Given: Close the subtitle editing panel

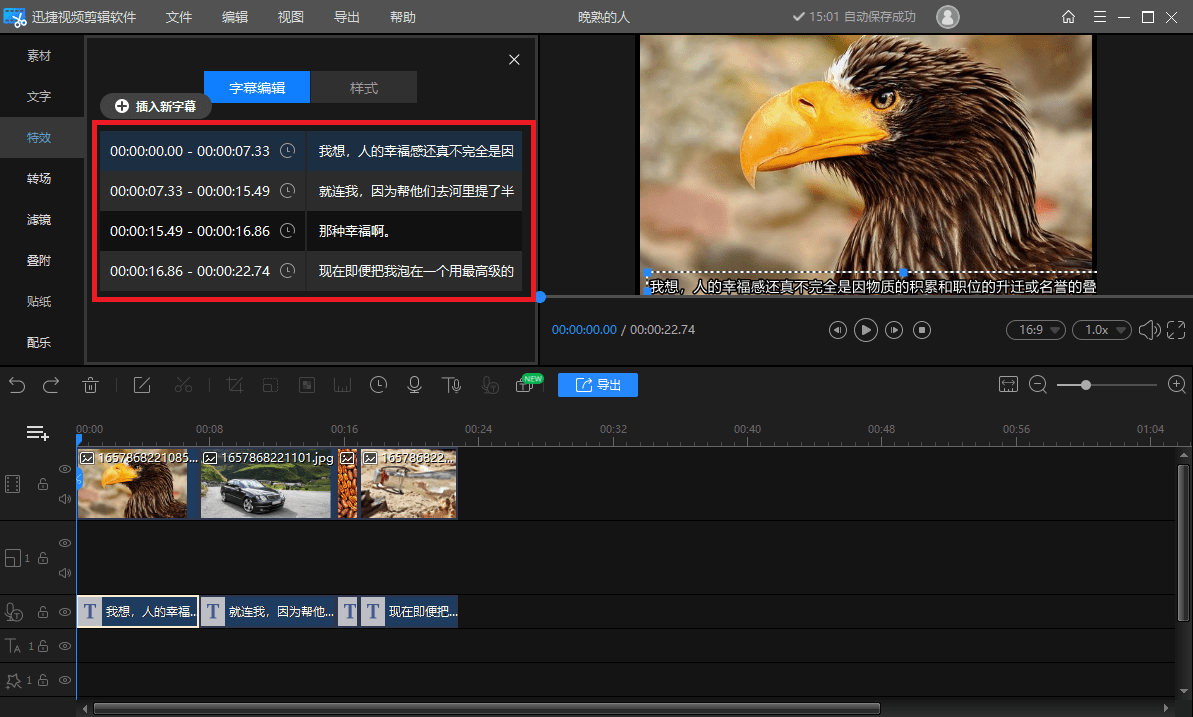Looking at the screenshot, I should point(514,59).
